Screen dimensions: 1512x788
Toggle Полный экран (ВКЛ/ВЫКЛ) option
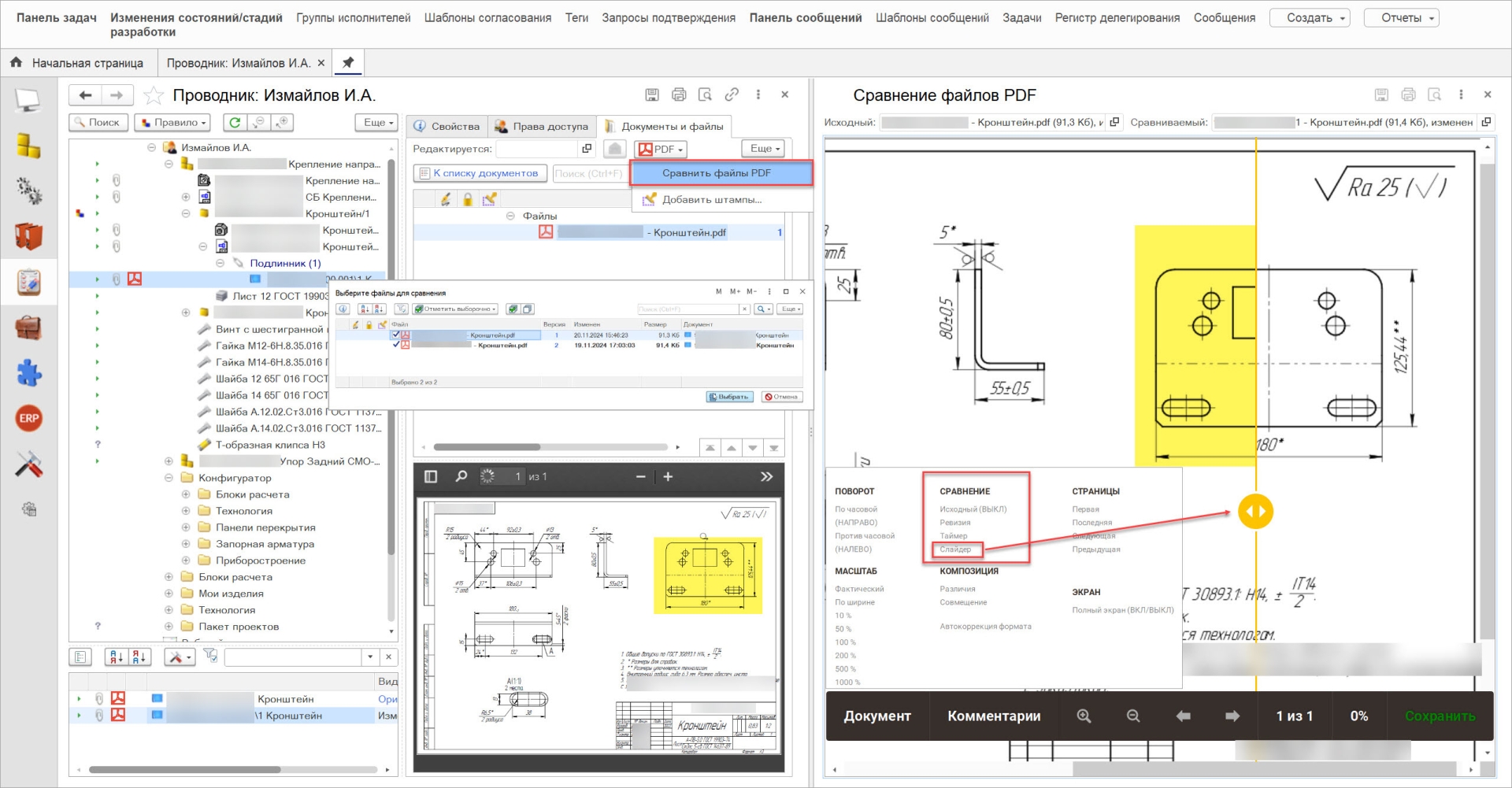[x=1122, y=610]
